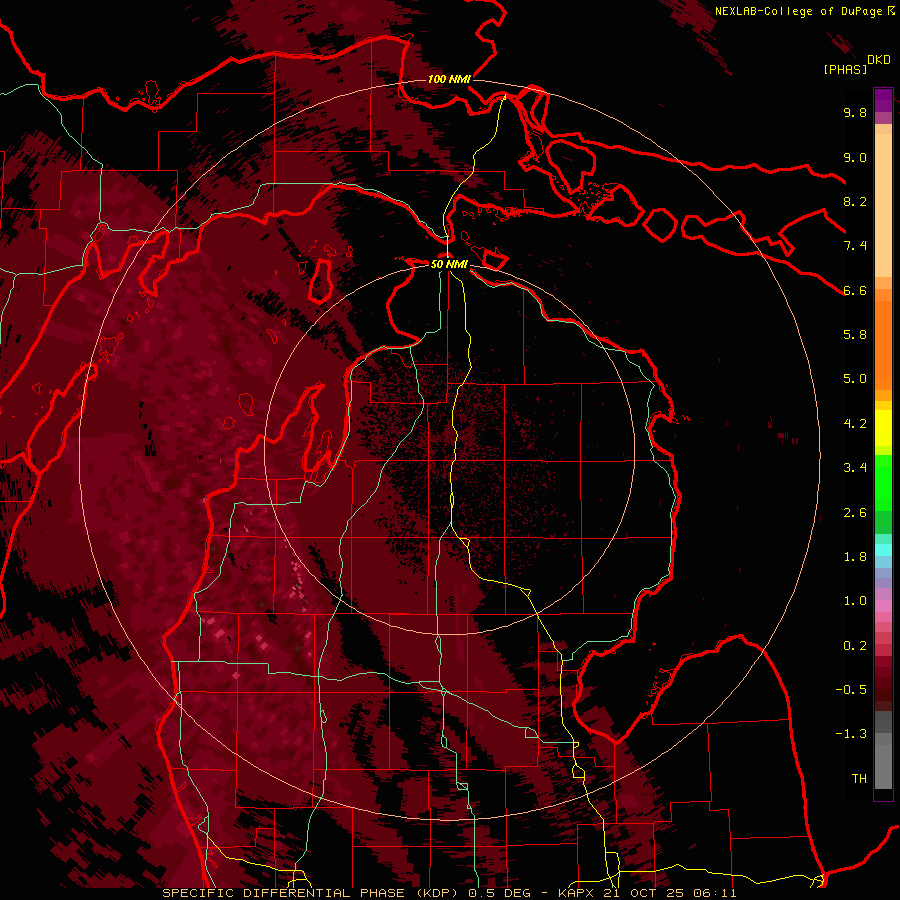Click the yellow segment of the color bar

[x=883, y=428]
